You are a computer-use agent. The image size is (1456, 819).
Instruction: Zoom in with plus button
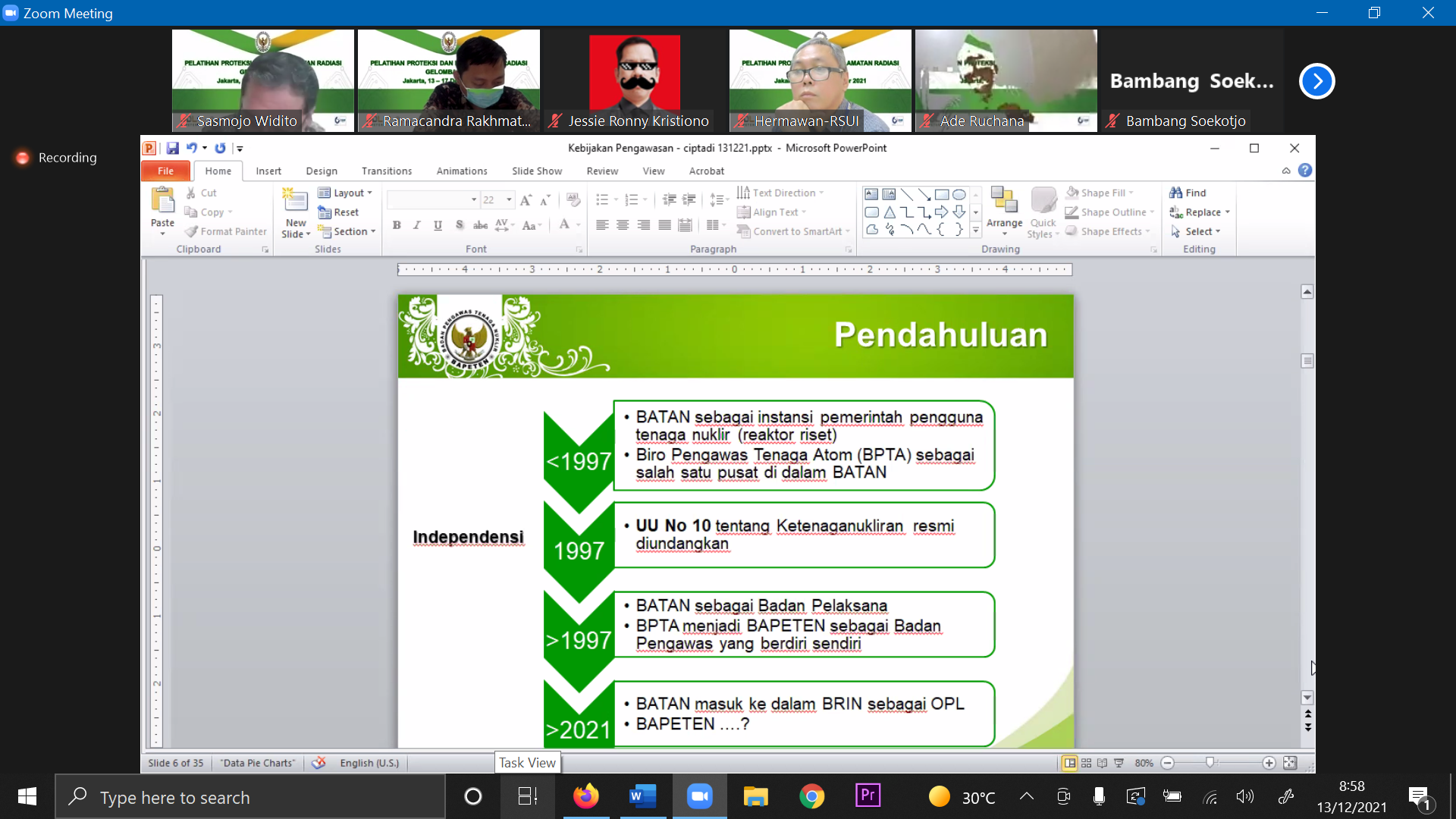tap(1269, 763)
